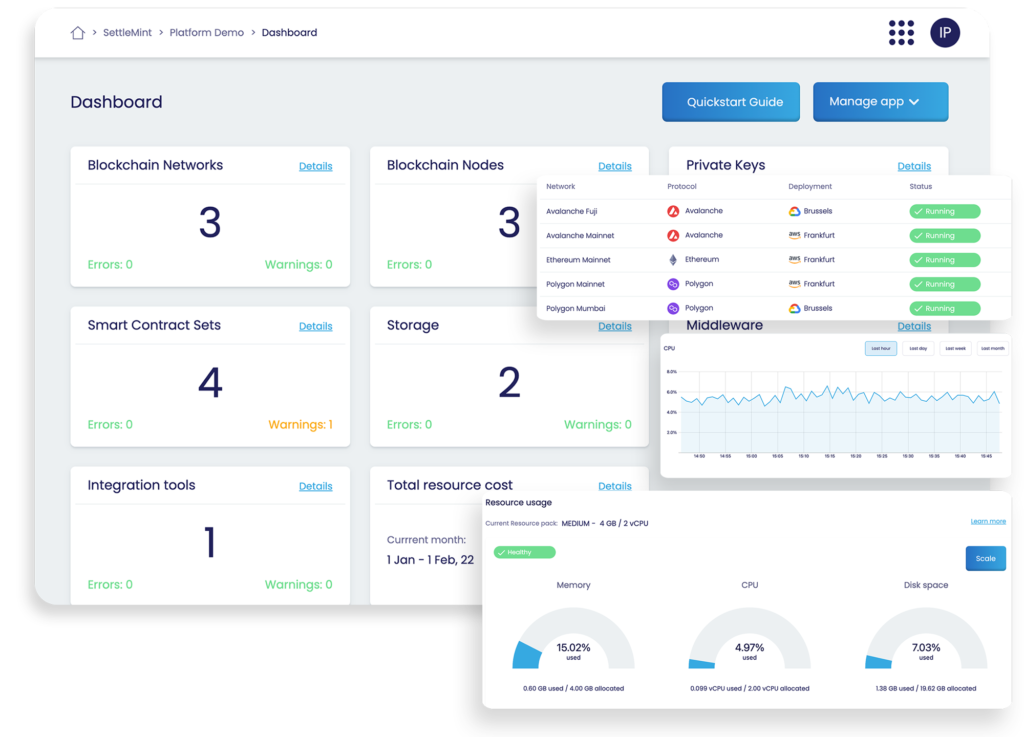1024x737 pixels.
Task: Click the Dashboard breadcrumb
Action: (289, 33)
